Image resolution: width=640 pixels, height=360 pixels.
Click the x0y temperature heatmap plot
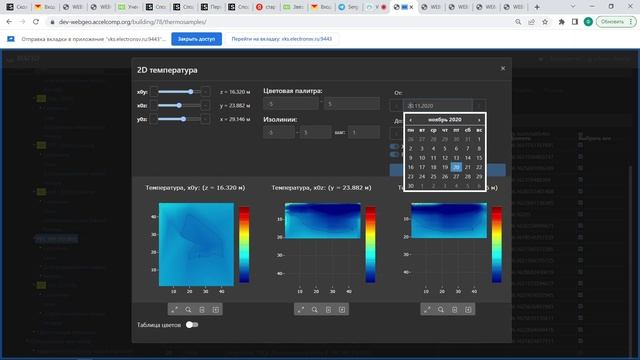(196, 244)
